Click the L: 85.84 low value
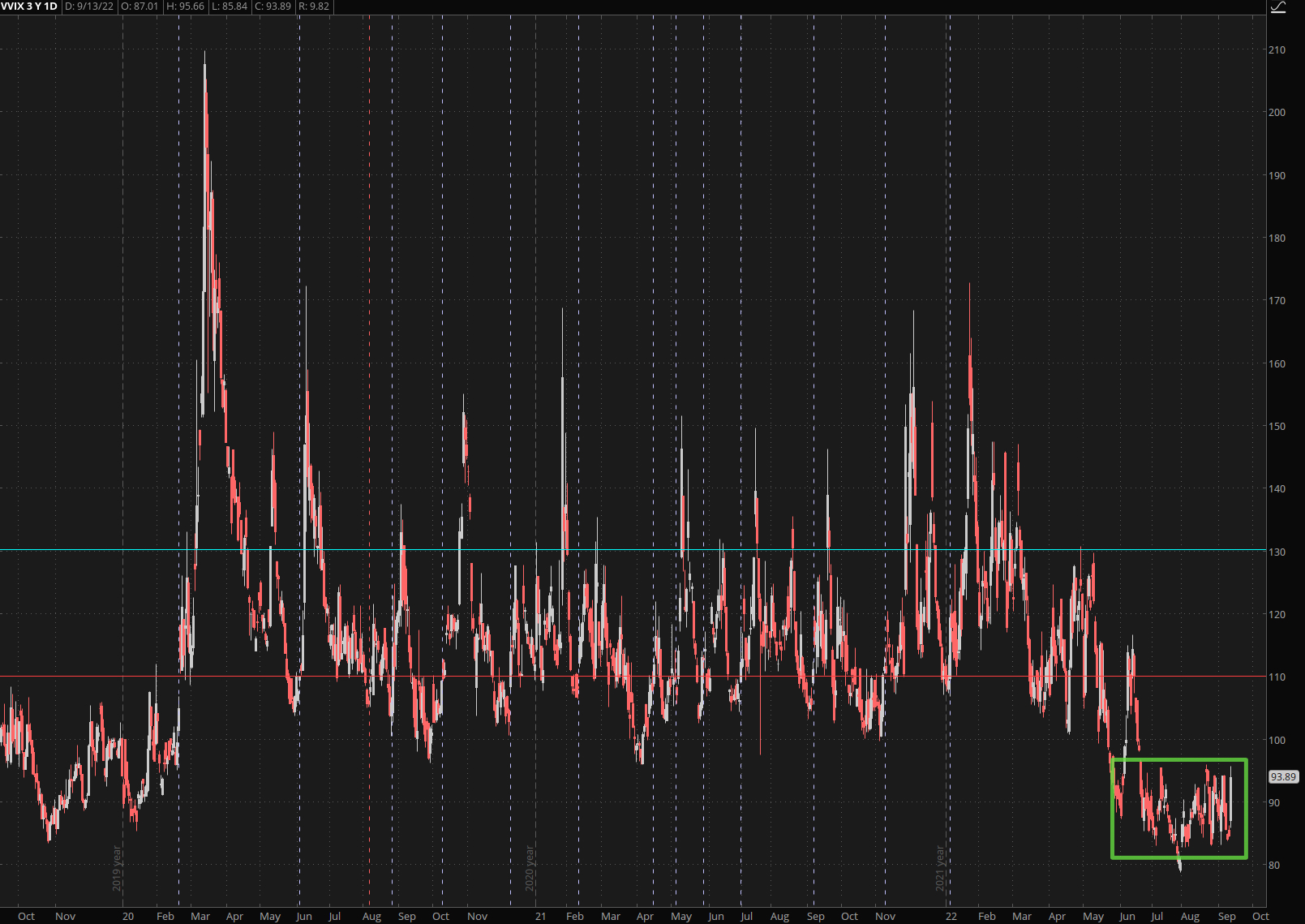Viewport: 1305px width, 924px height. pos(230,6)
